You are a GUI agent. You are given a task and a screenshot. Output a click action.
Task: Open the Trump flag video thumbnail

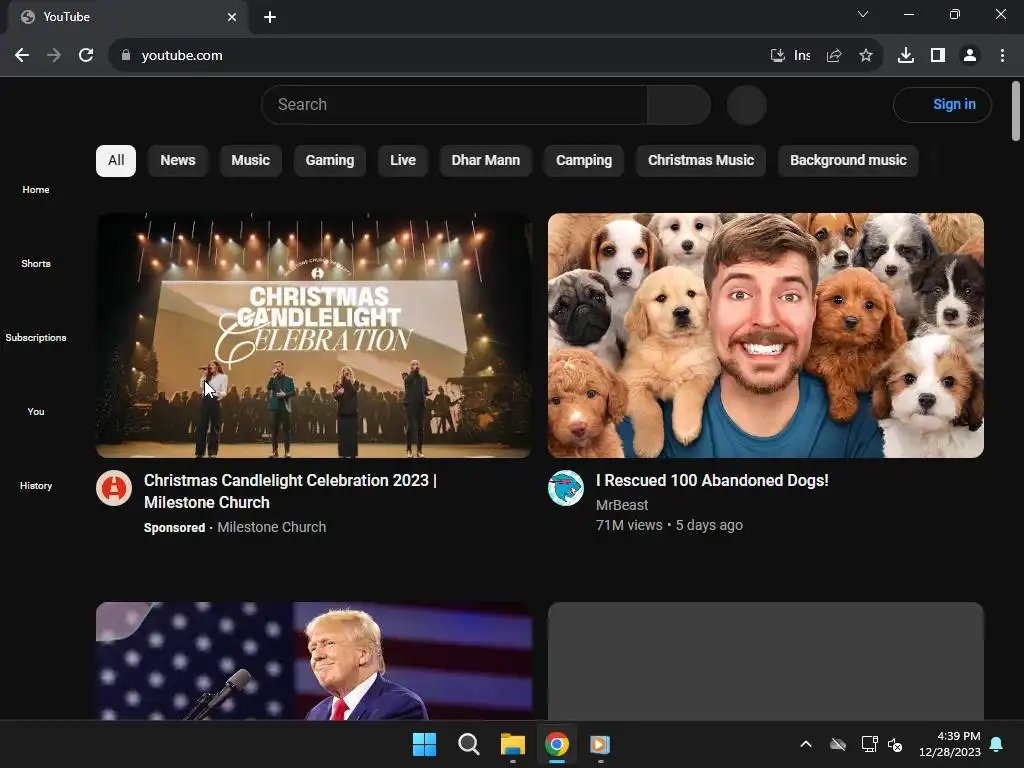[x=314, y=661]
